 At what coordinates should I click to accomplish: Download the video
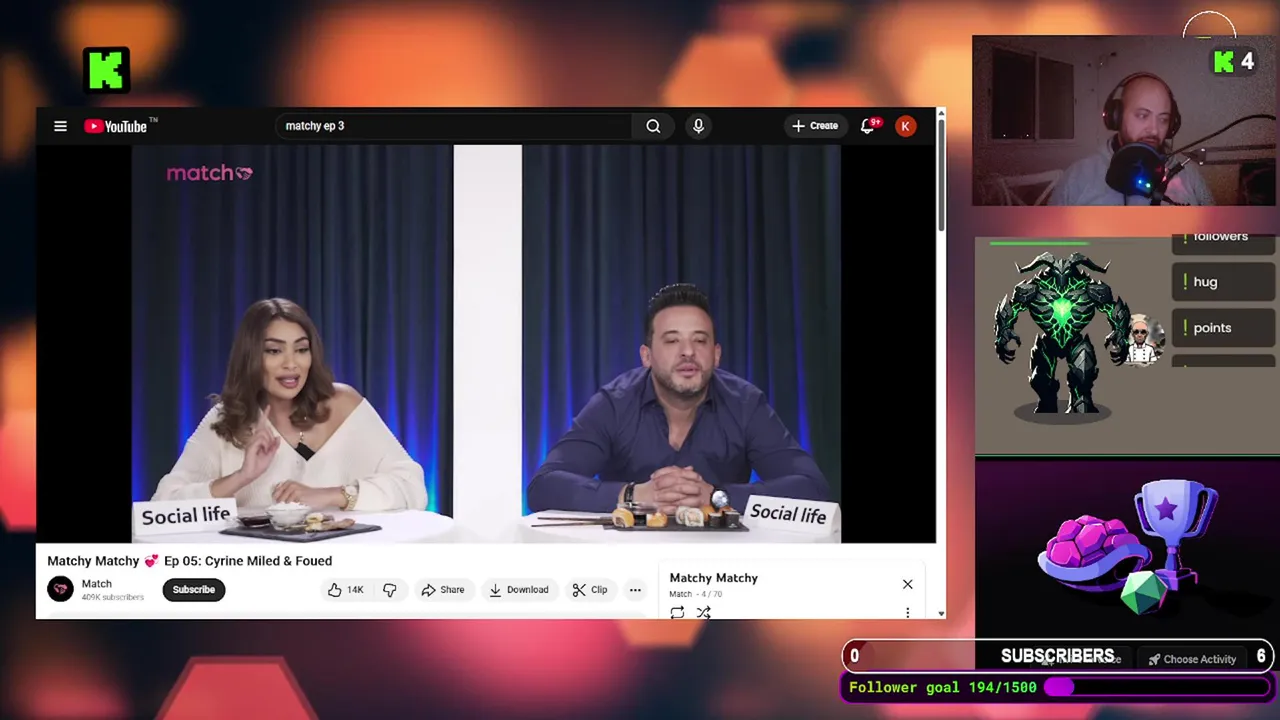click(518, 590)
